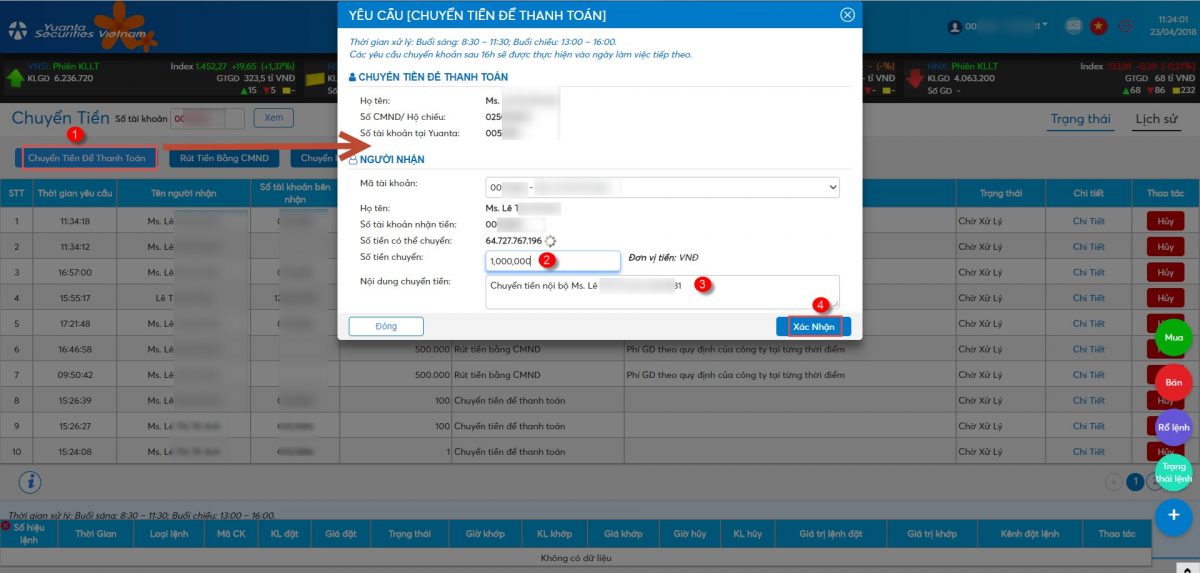Click the blue info icon below the table
1200x573 pixels.
click(x=30, y=481)
